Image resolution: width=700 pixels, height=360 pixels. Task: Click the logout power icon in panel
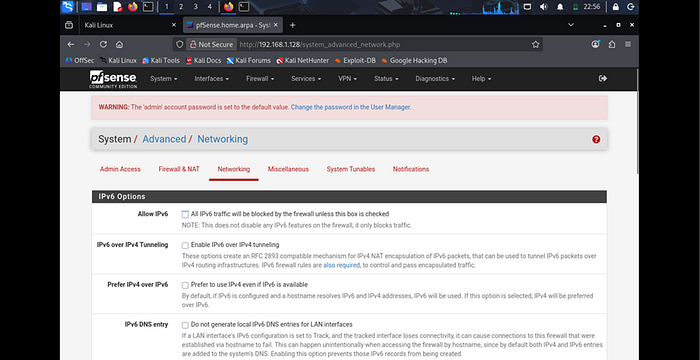631,7
